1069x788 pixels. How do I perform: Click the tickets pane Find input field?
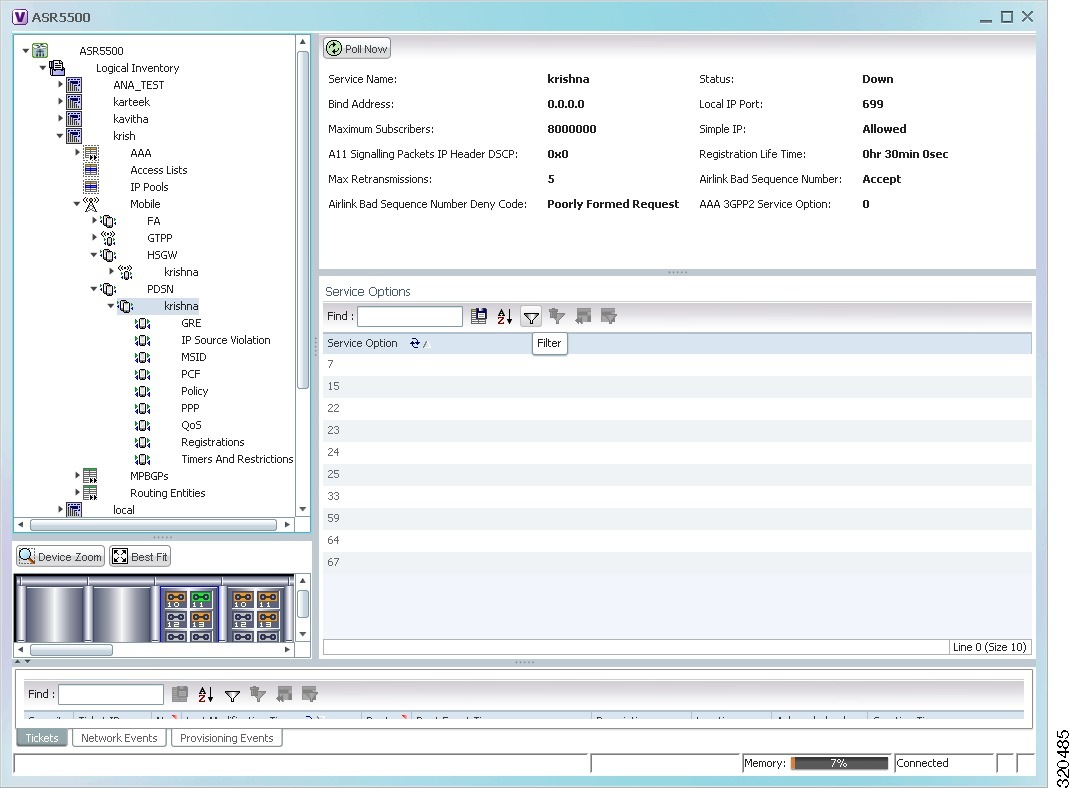coord(111,694)
